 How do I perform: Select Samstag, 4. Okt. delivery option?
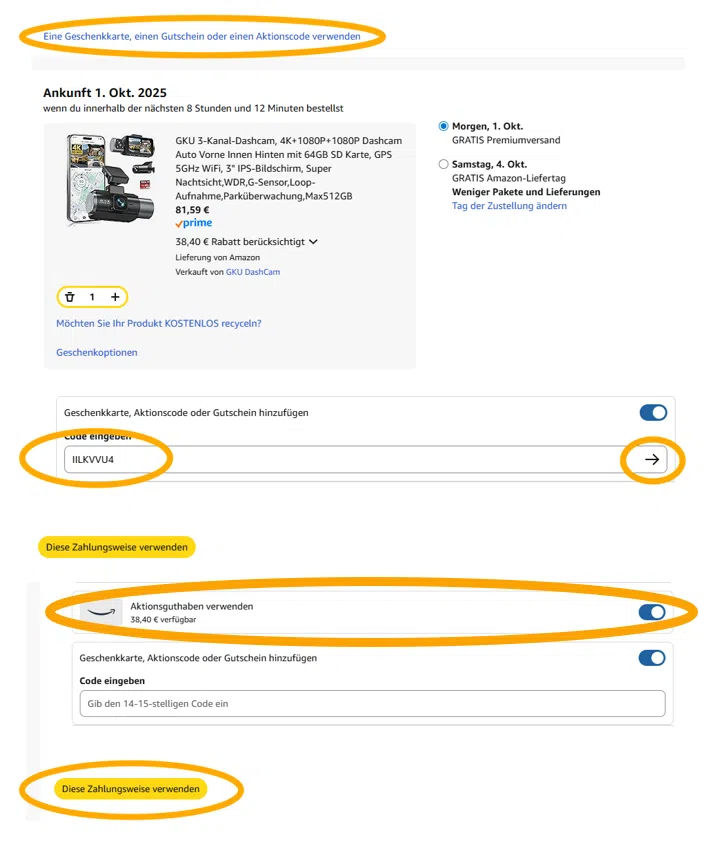444,164
